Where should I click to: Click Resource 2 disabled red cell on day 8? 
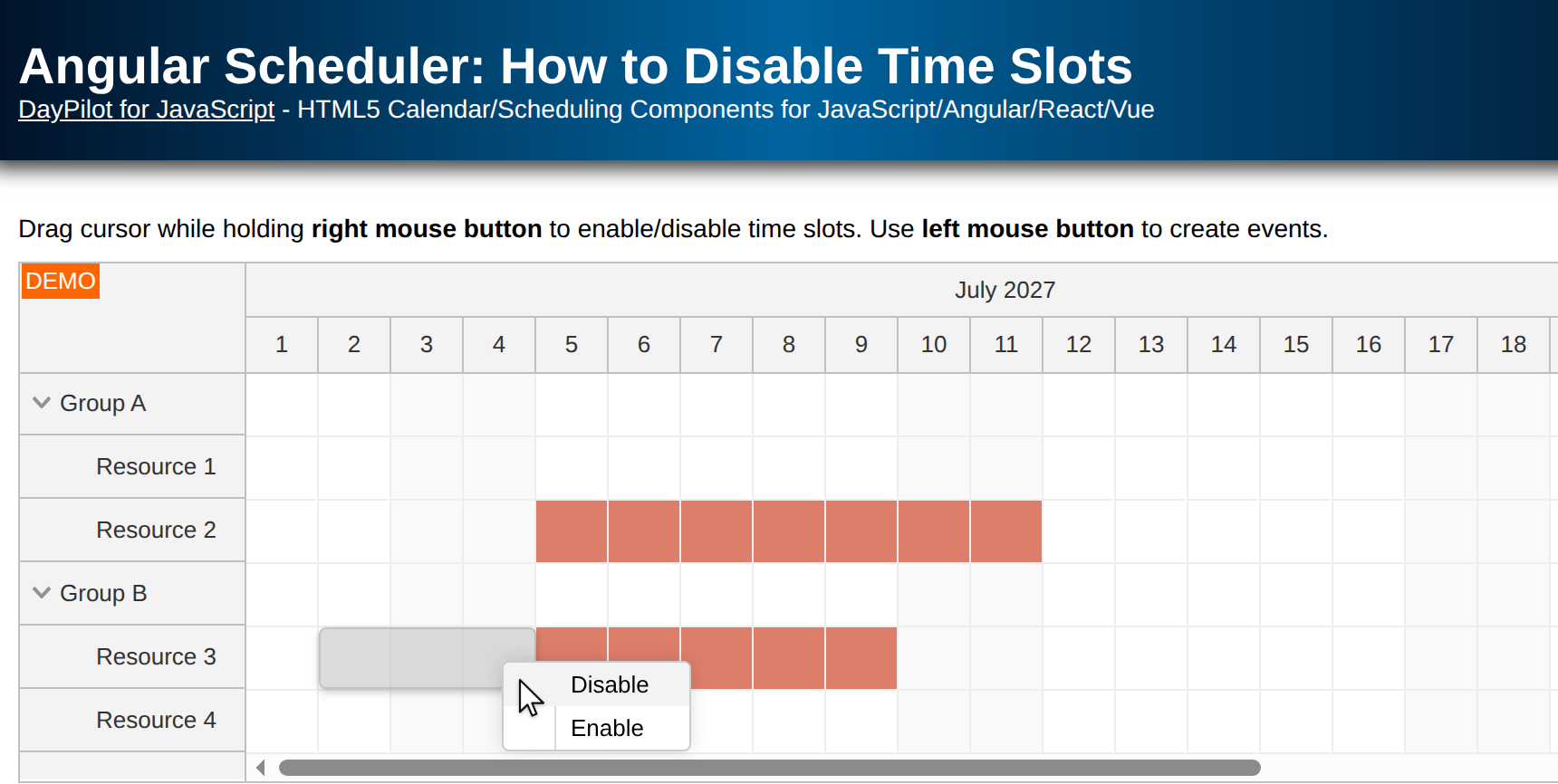tap(789, 531)
